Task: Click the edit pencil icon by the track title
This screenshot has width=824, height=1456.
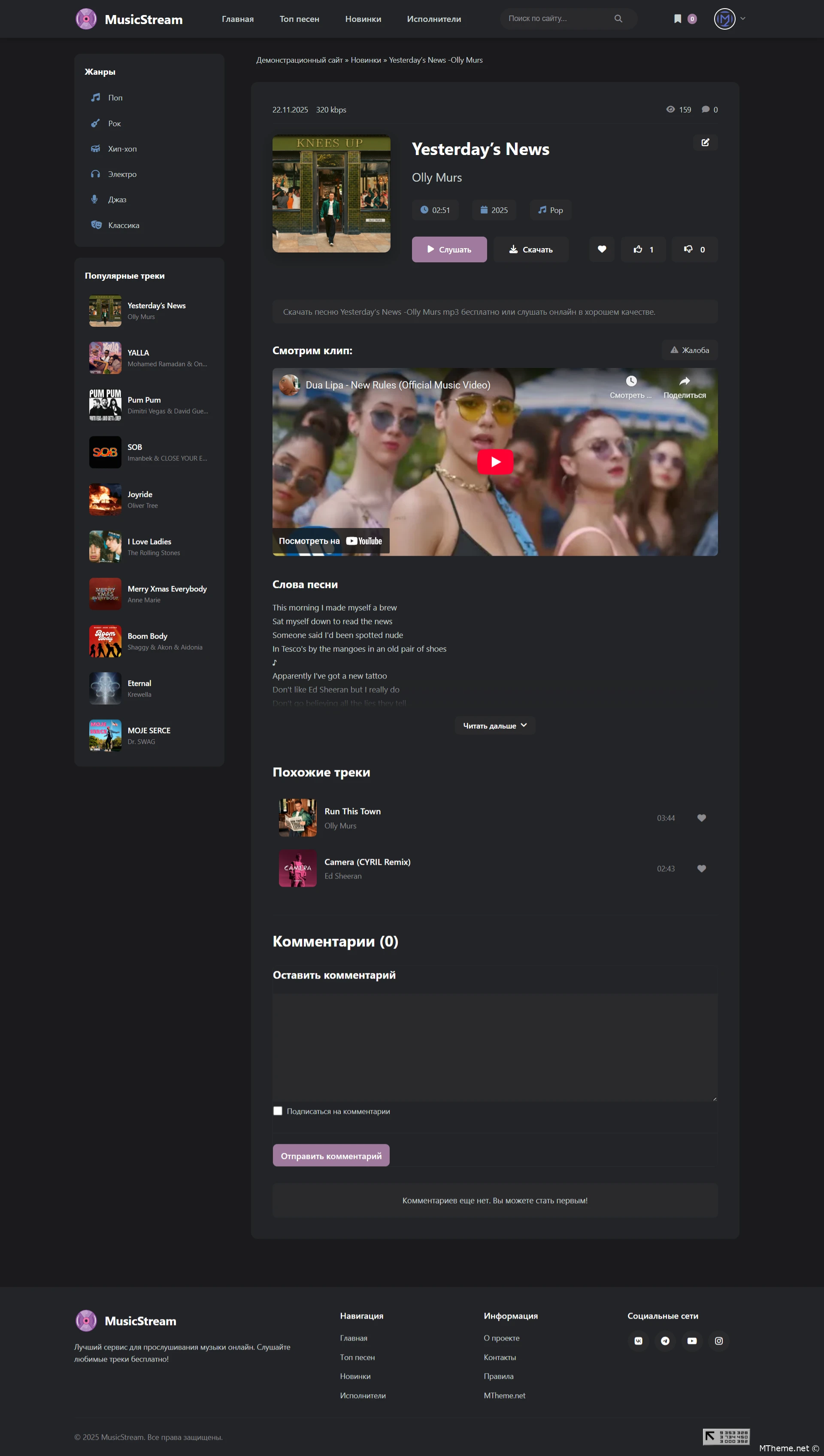Action: (705, 143)
